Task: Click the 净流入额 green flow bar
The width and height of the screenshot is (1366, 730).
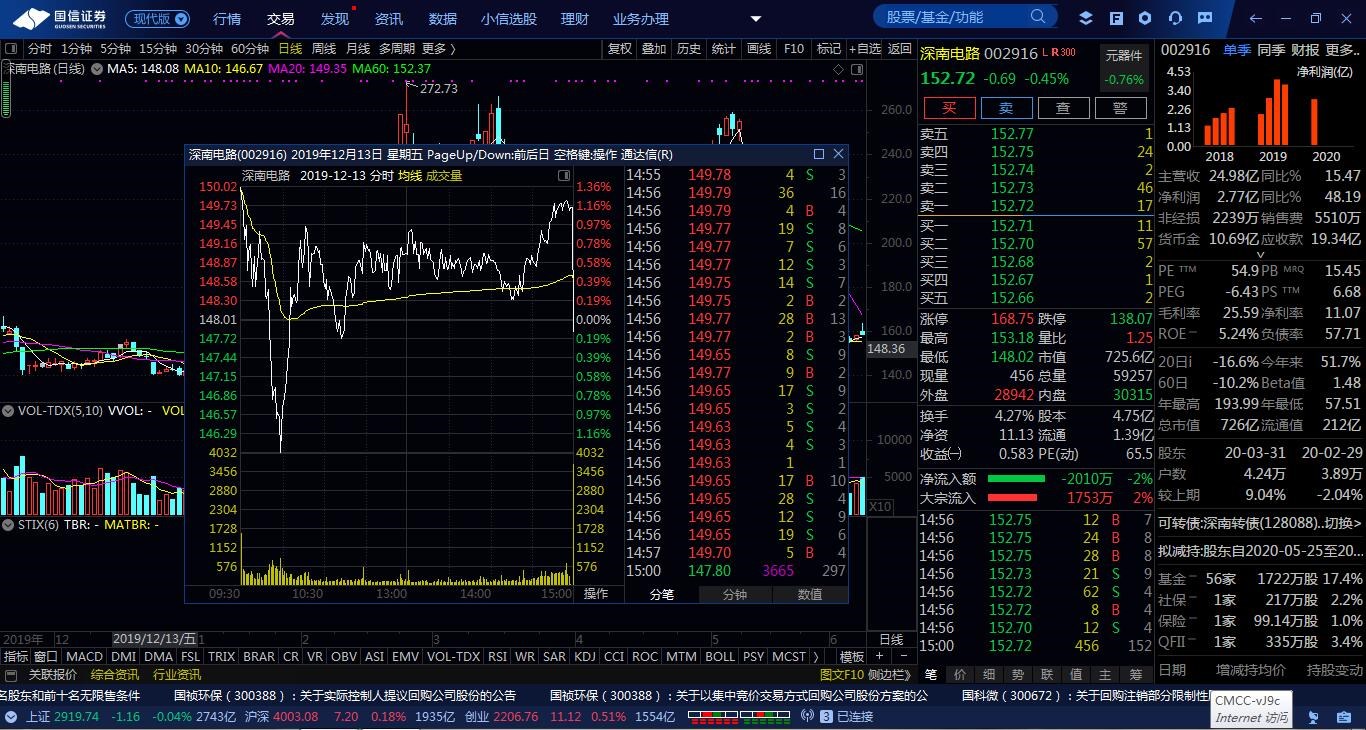Action: pyautogui.click(x=1015, y=480)
